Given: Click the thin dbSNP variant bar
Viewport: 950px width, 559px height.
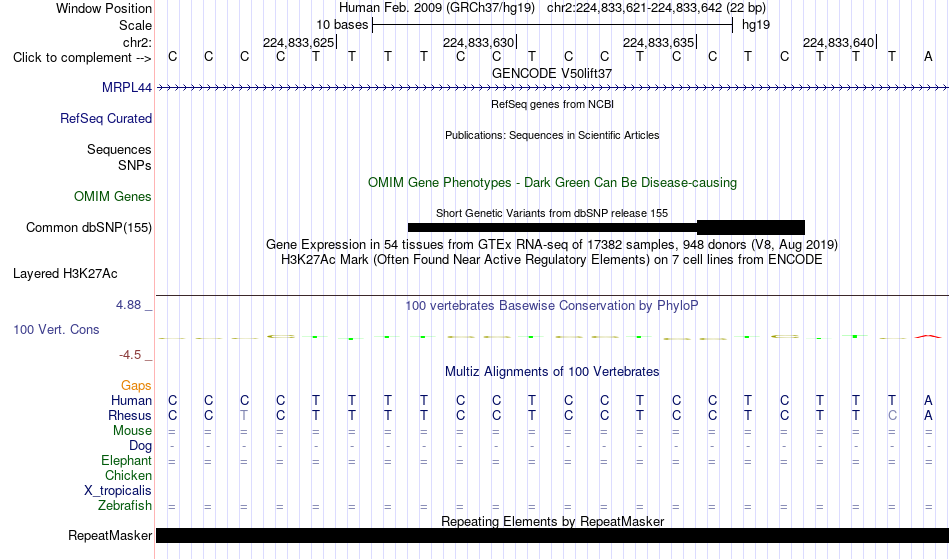Looking at the screenshot, I should pyautogui.click(x=553, y=228).
